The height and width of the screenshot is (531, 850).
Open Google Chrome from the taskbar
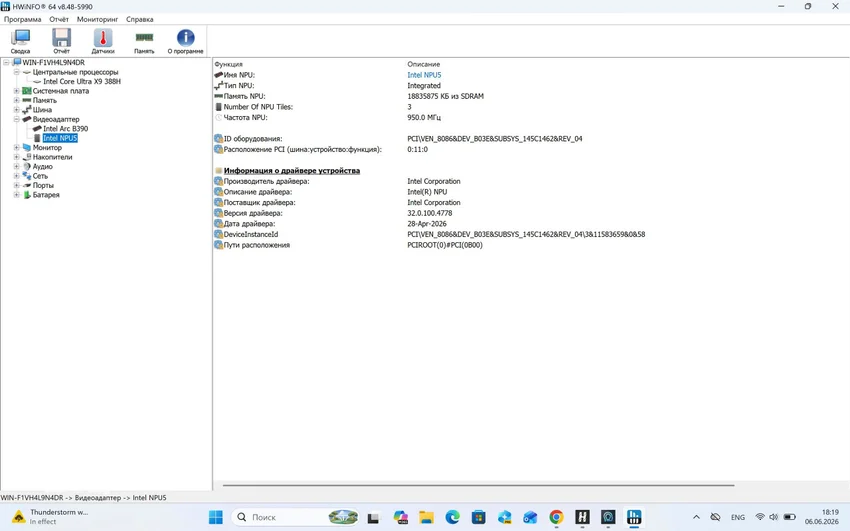tap(556, 517)
